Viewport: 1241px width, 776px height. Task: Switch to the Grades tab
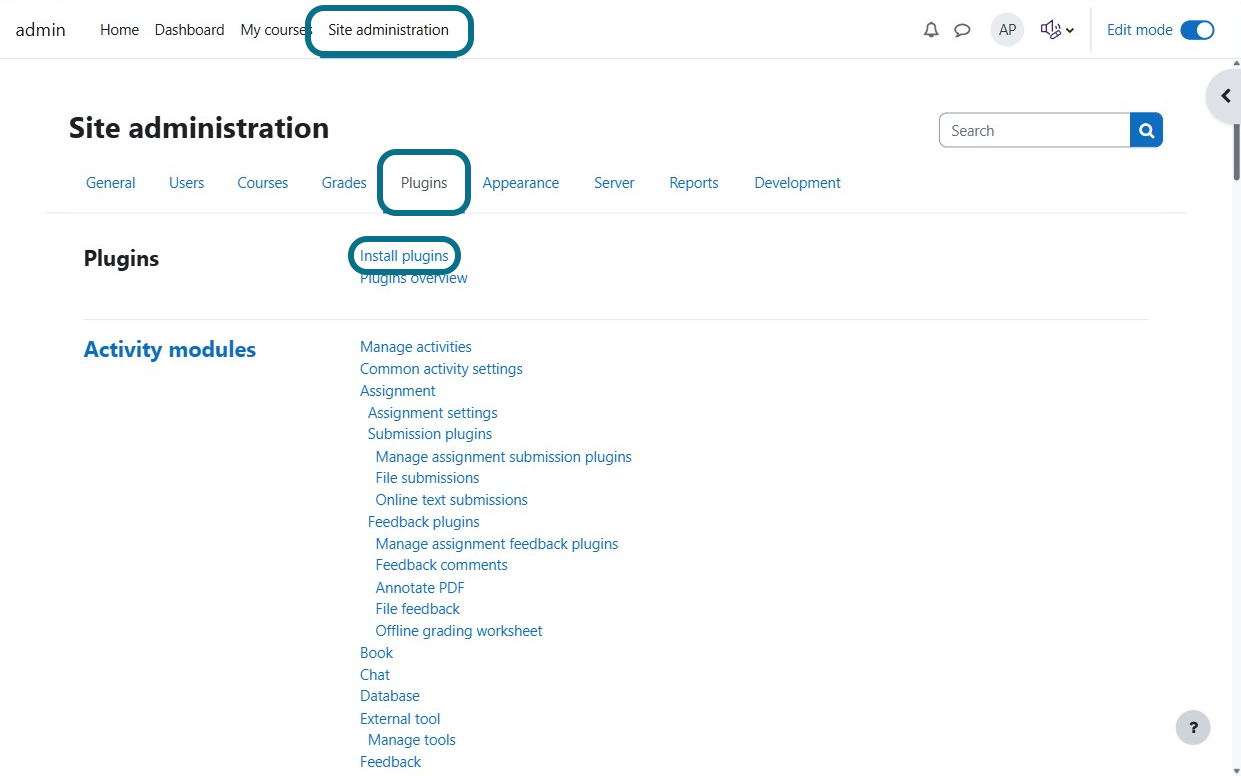pos(344,183)
